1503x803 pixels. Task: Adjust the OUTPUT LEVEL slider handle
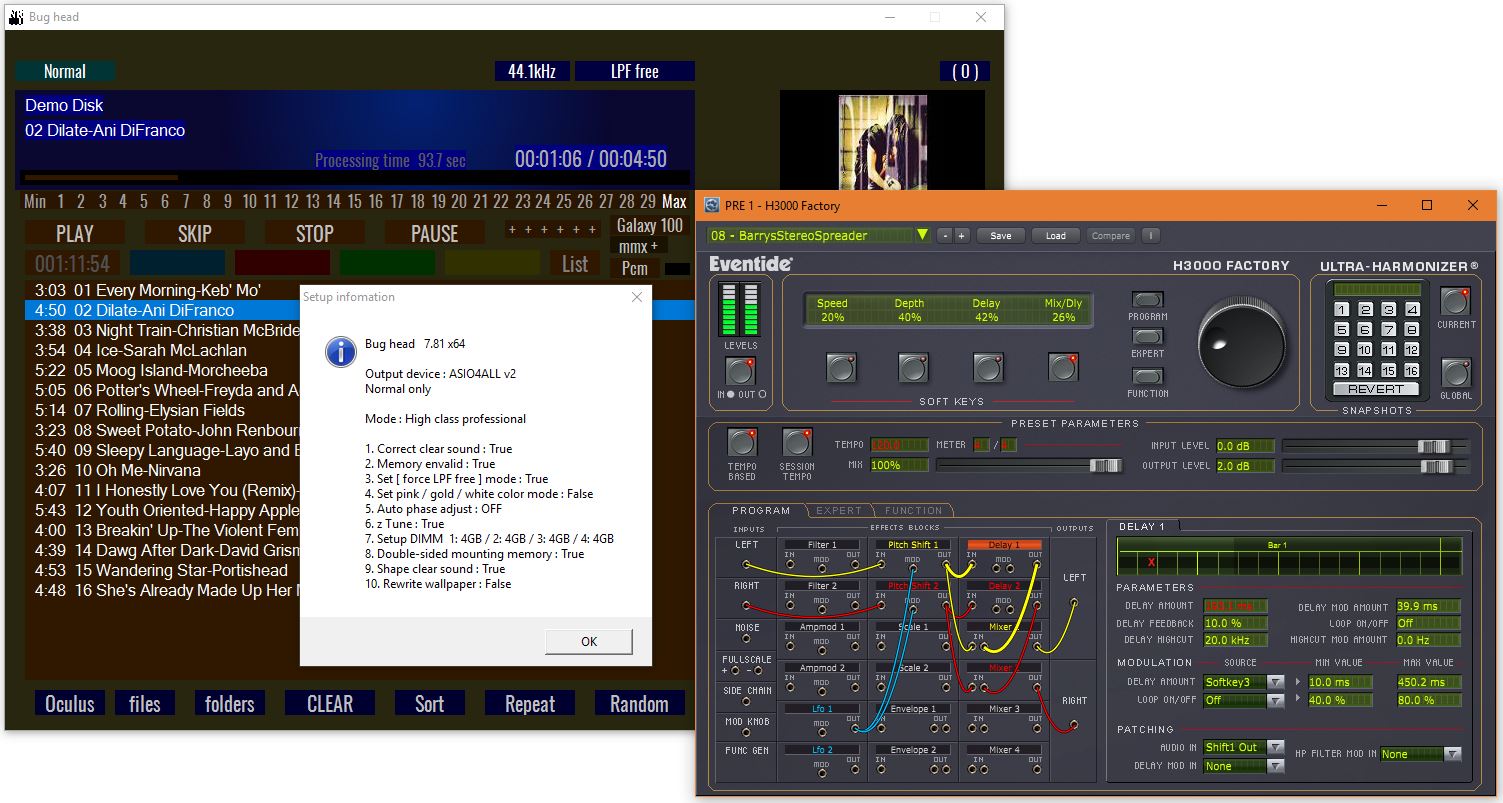click(1436, 466)
